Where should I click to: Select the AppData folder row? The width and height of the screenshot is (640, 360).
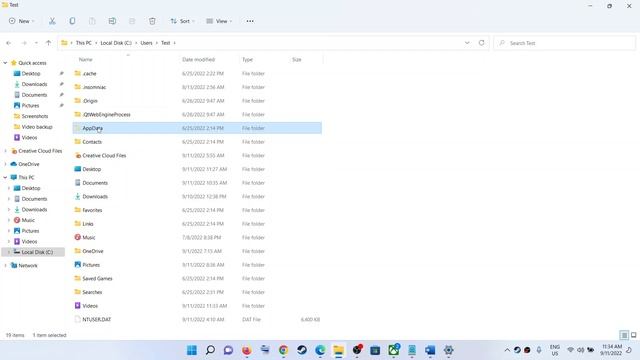198,128
